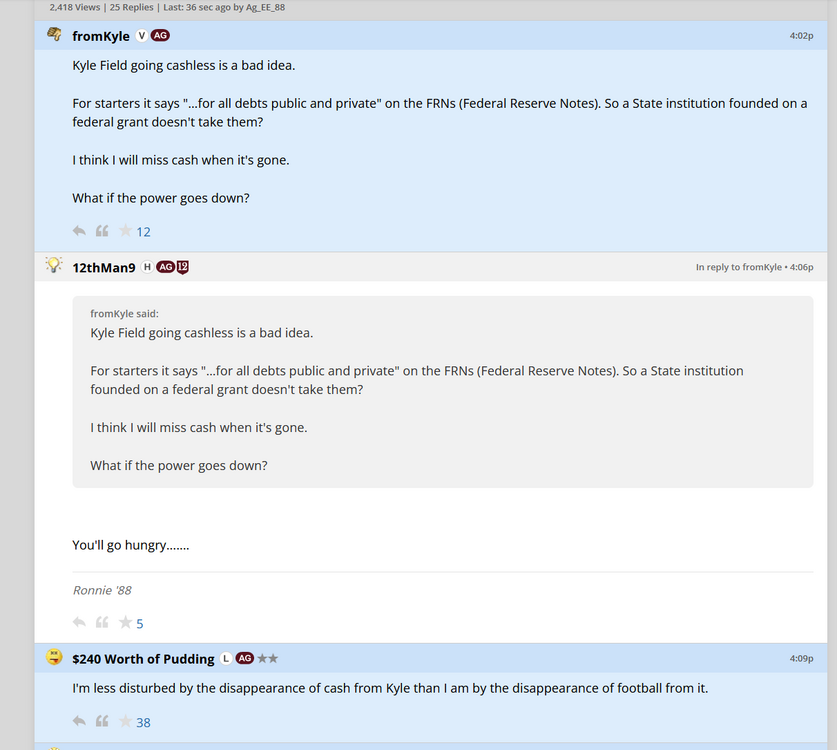Click the 38 star count on Pudding's post
Viewport: 837px width, 750px height.
click(143, 722)
